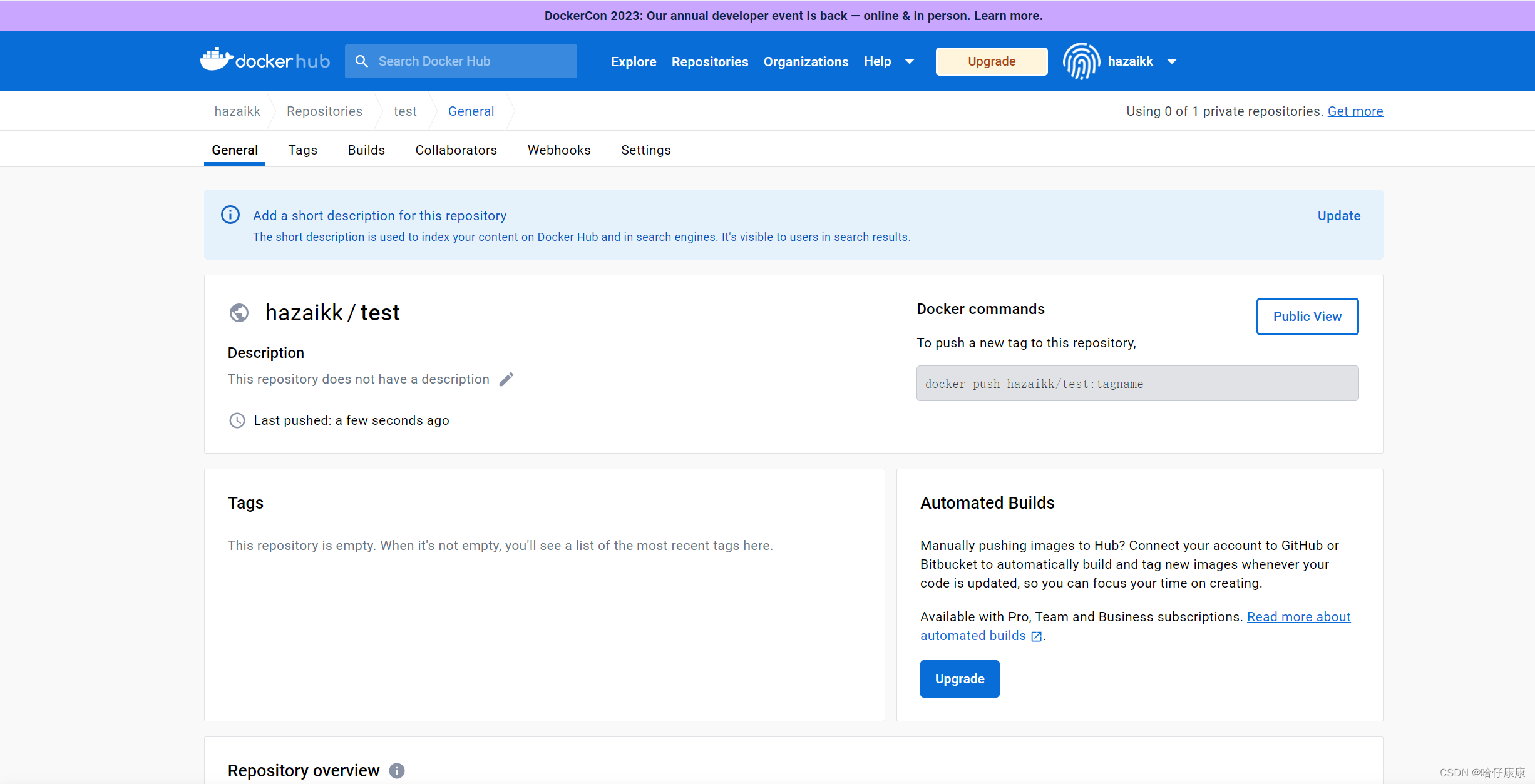Click Help in the top navigation

click(x=877, y=61)
